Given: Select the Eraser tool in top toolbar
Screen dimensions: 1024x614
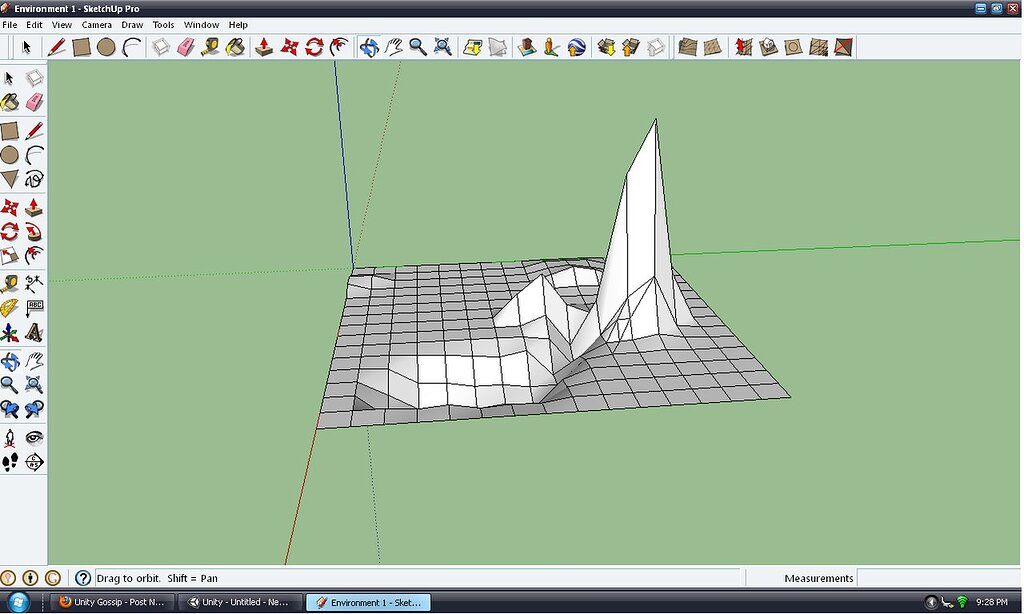Looking at the screenshot, I should coord(185,47).
